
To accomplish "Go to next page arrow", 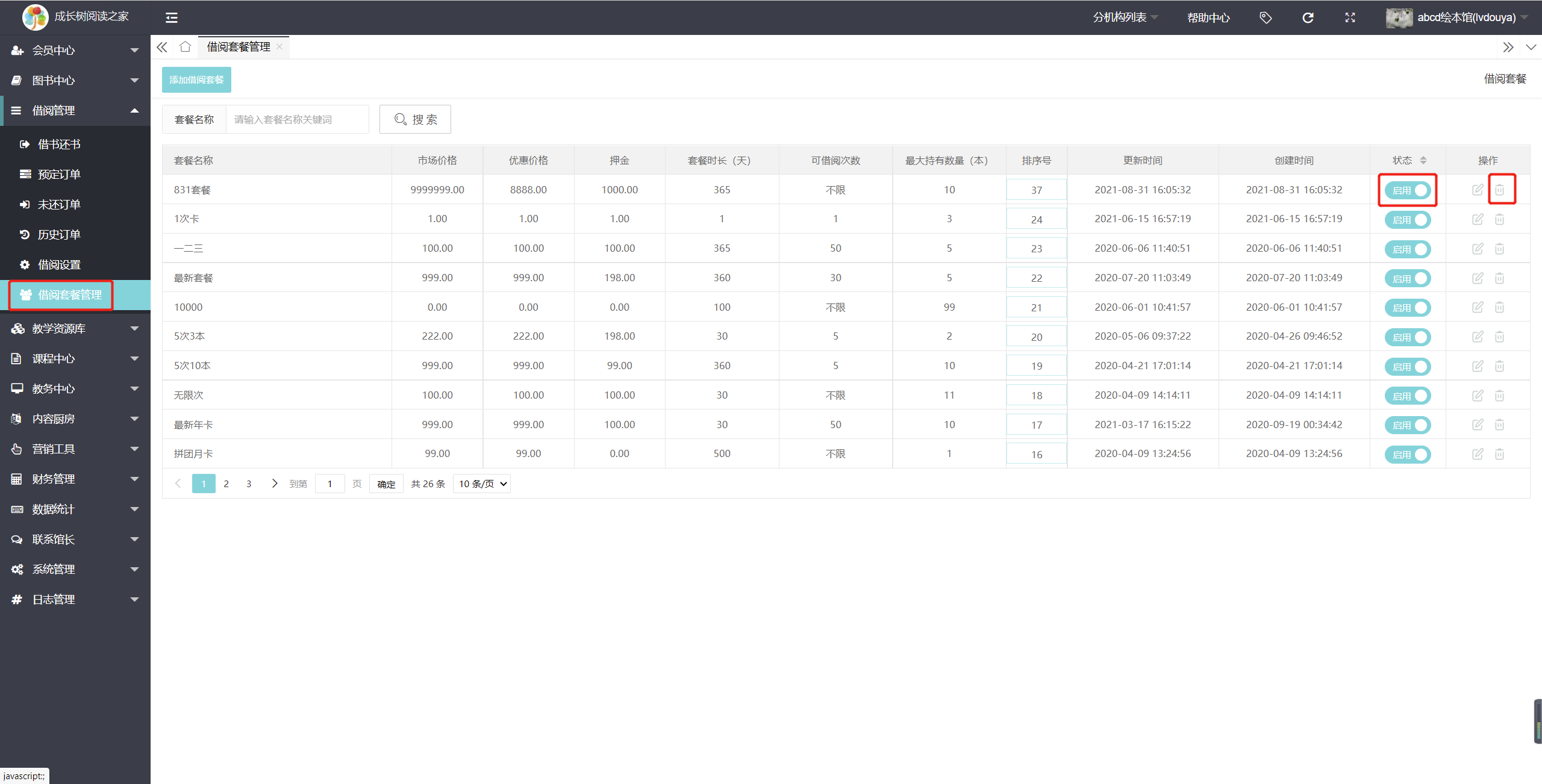I will pos(275,484).
